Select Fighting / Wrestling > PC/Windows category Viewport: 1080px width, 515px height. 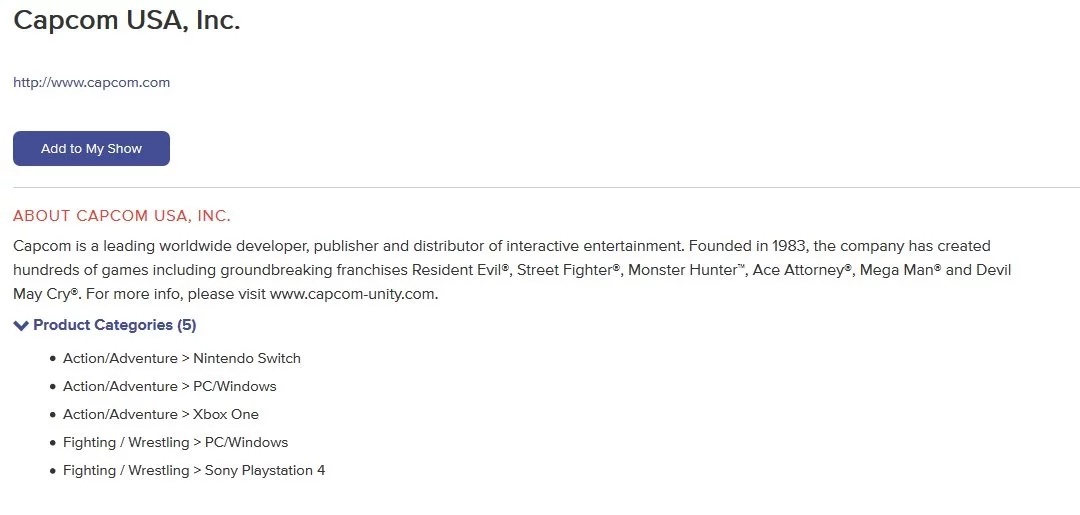(175, 442)
